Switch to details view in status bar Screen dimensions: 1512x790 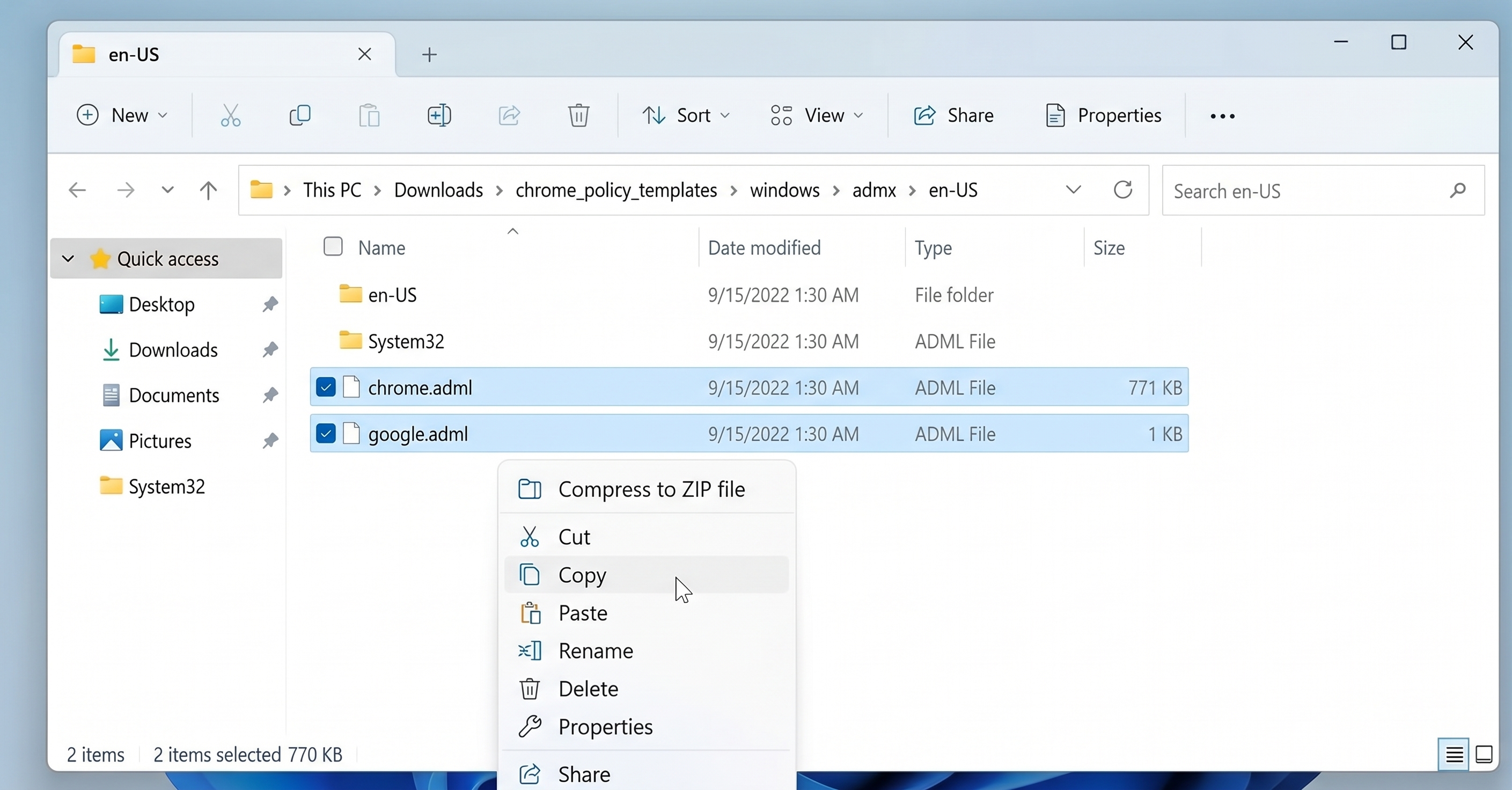tap(1454, 754)
